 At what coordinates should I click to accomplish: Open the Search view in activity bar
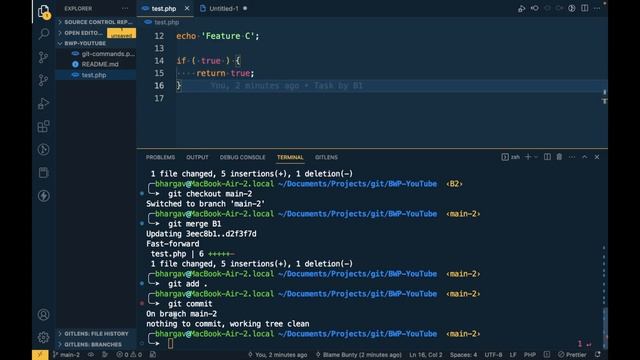coord(43,34)
